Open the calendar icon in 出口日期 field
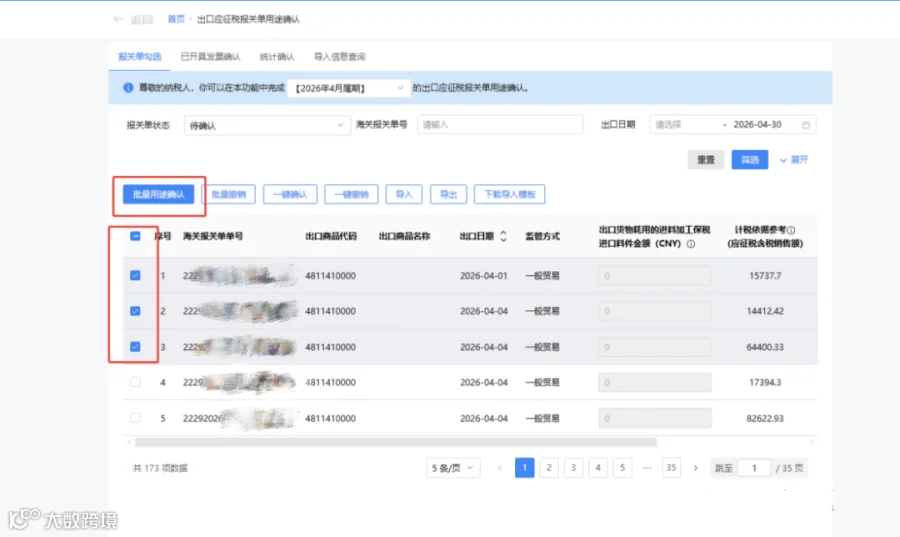The image size is (900, 537). tap(806, 125)
